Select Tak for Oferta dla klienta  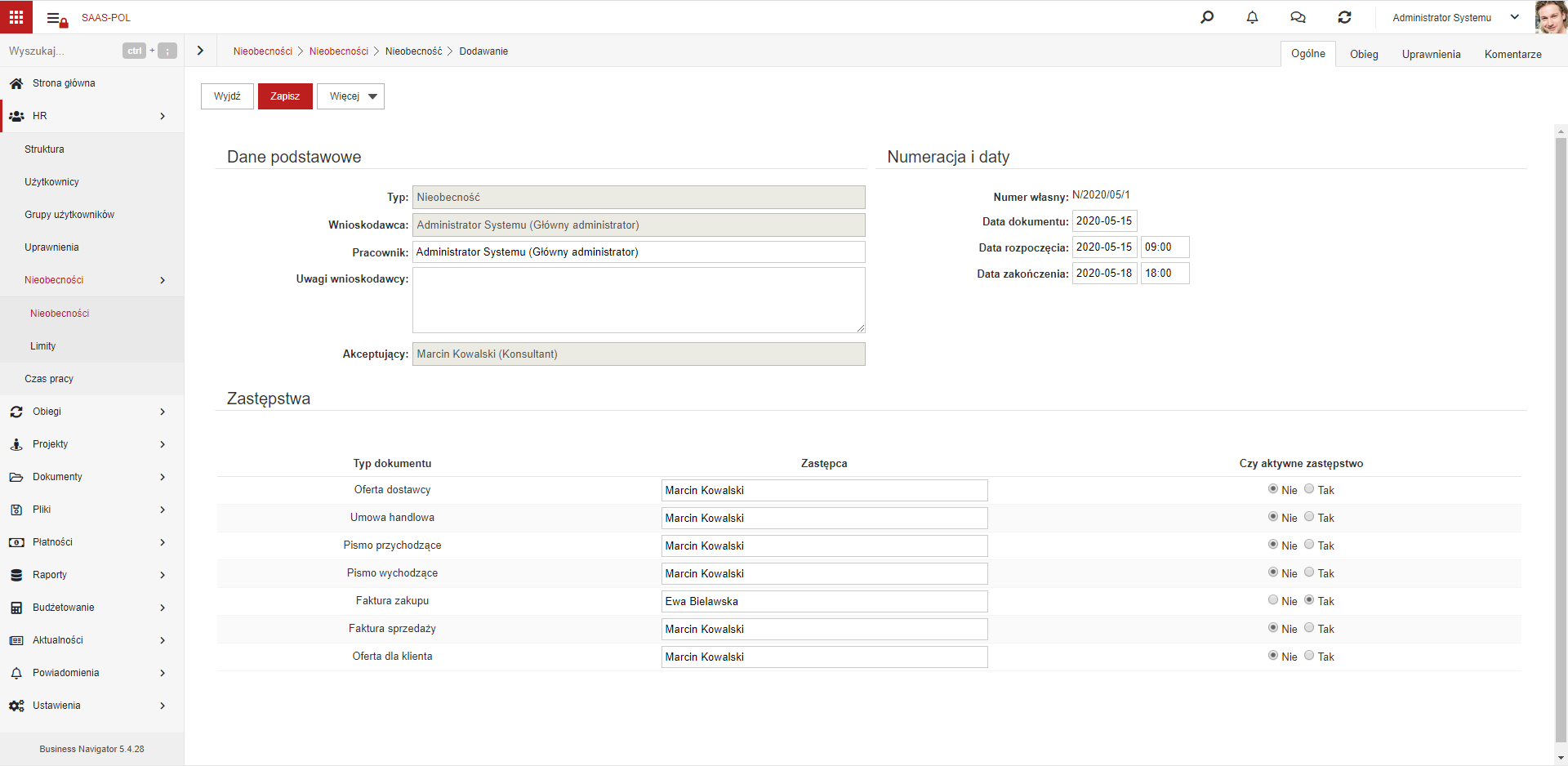(1309, 656)
